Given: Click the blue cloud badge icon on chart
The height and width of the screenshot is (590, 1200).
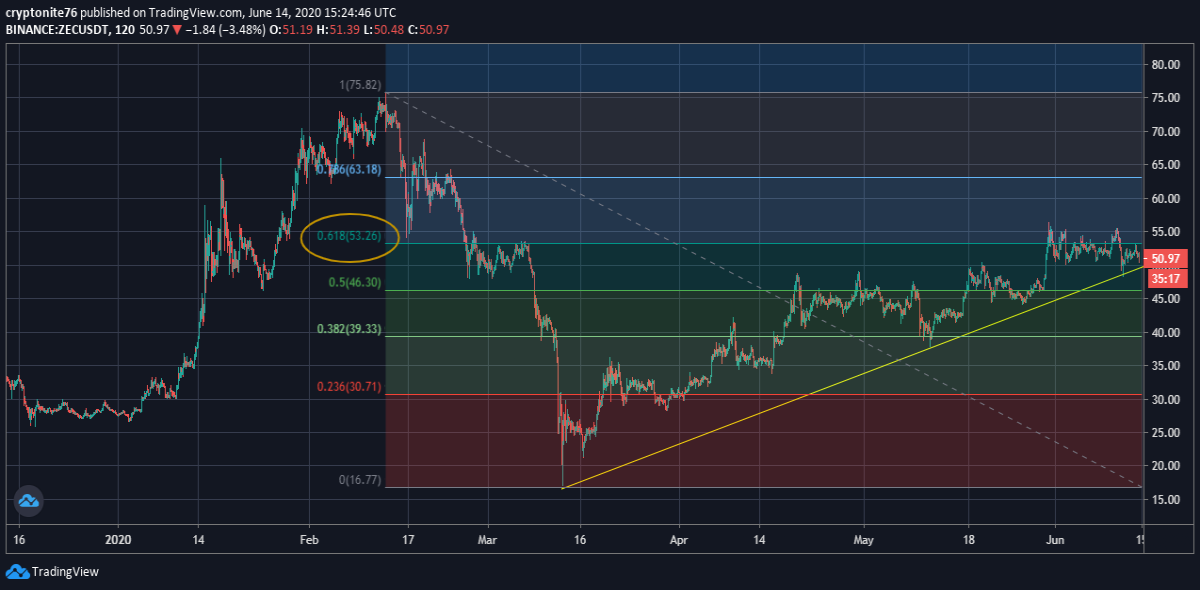Looking at the screenshot, I should [x=28, y=501].
